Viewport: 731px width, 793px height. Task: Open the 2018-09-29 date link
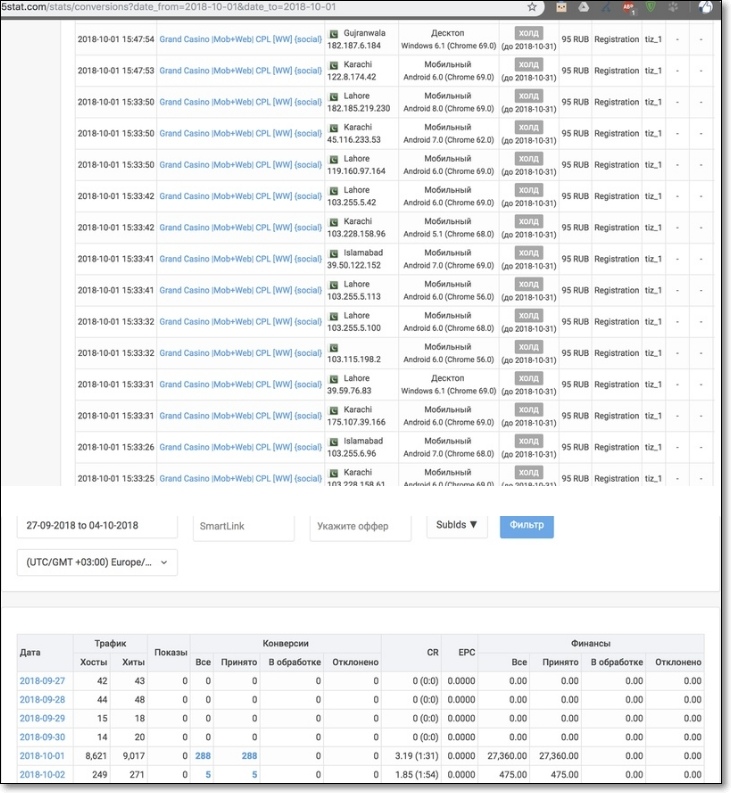pyautogui.click(x=42, y=718)
